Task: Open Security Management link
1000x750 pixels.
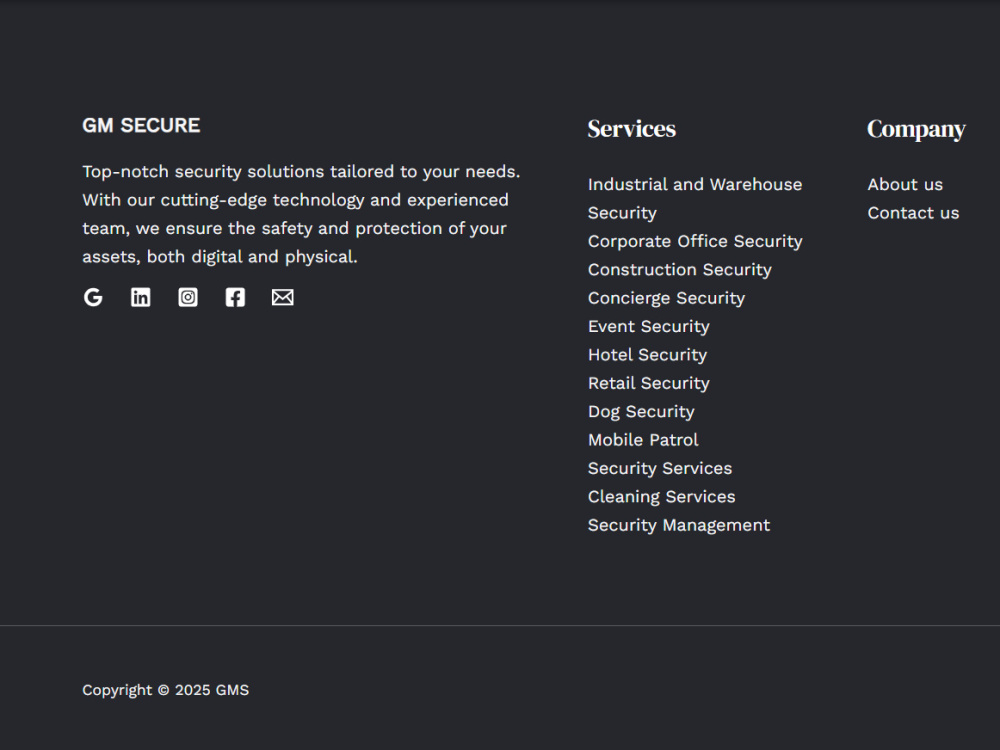Action: tap(679, 525)
